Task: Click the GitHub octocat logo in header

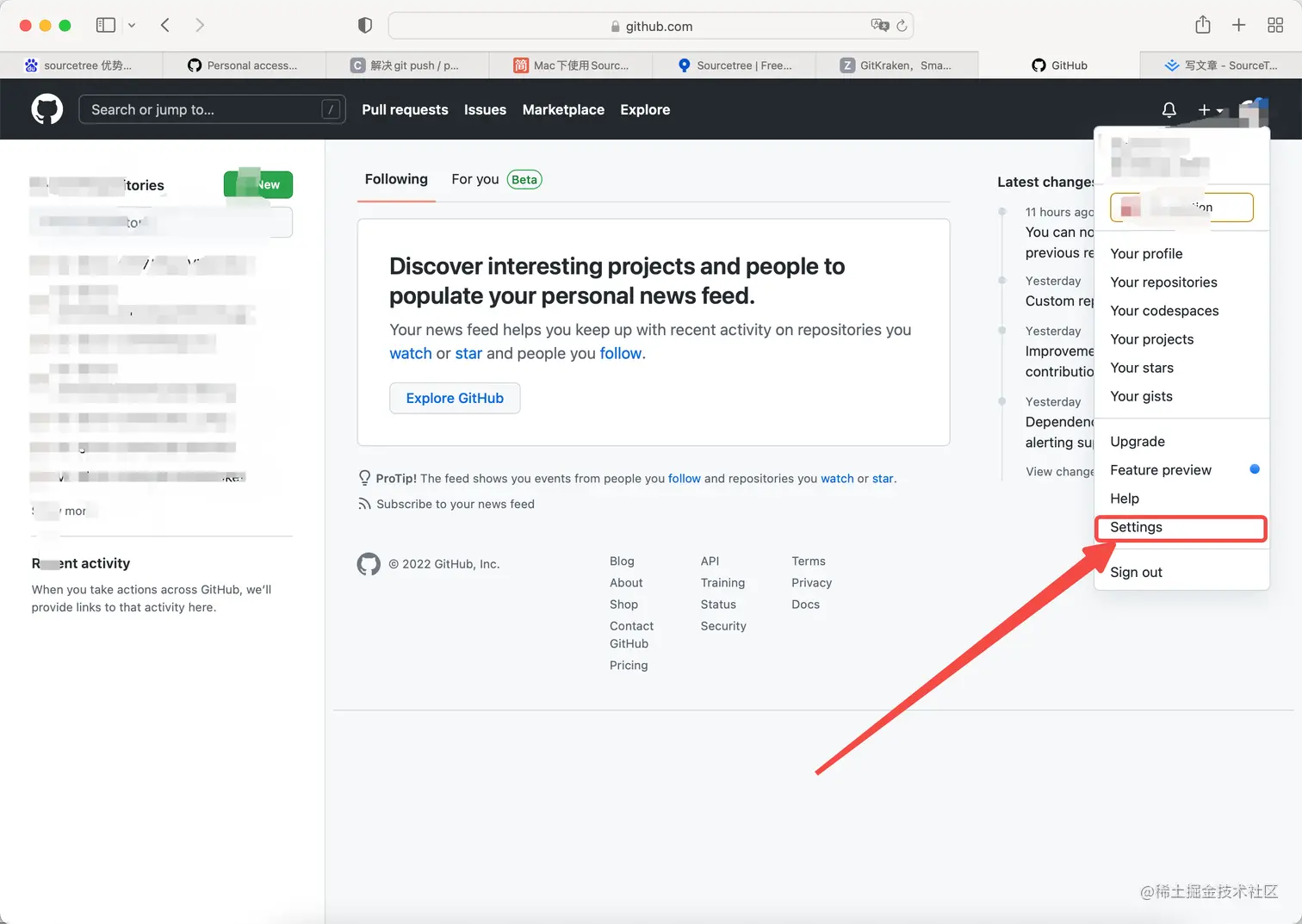Action: (47, 109)
